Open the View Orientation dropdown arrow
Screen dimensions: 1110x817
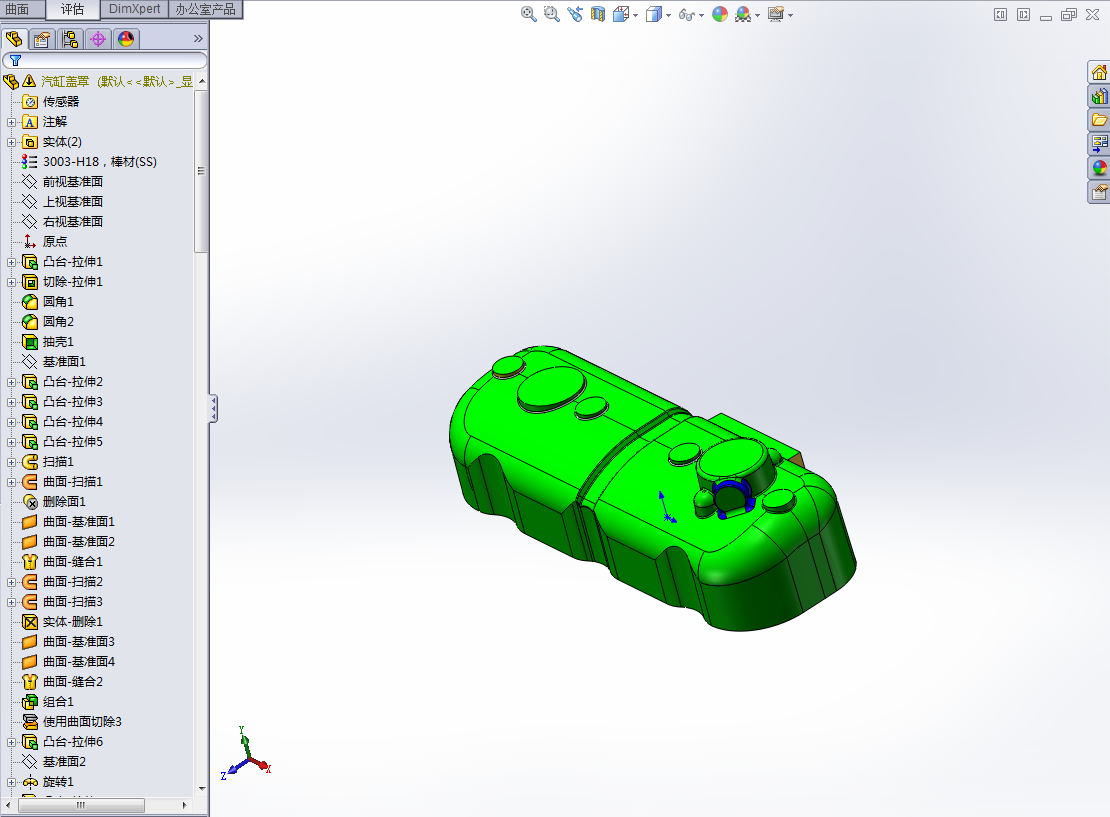(x=635, y=15)
